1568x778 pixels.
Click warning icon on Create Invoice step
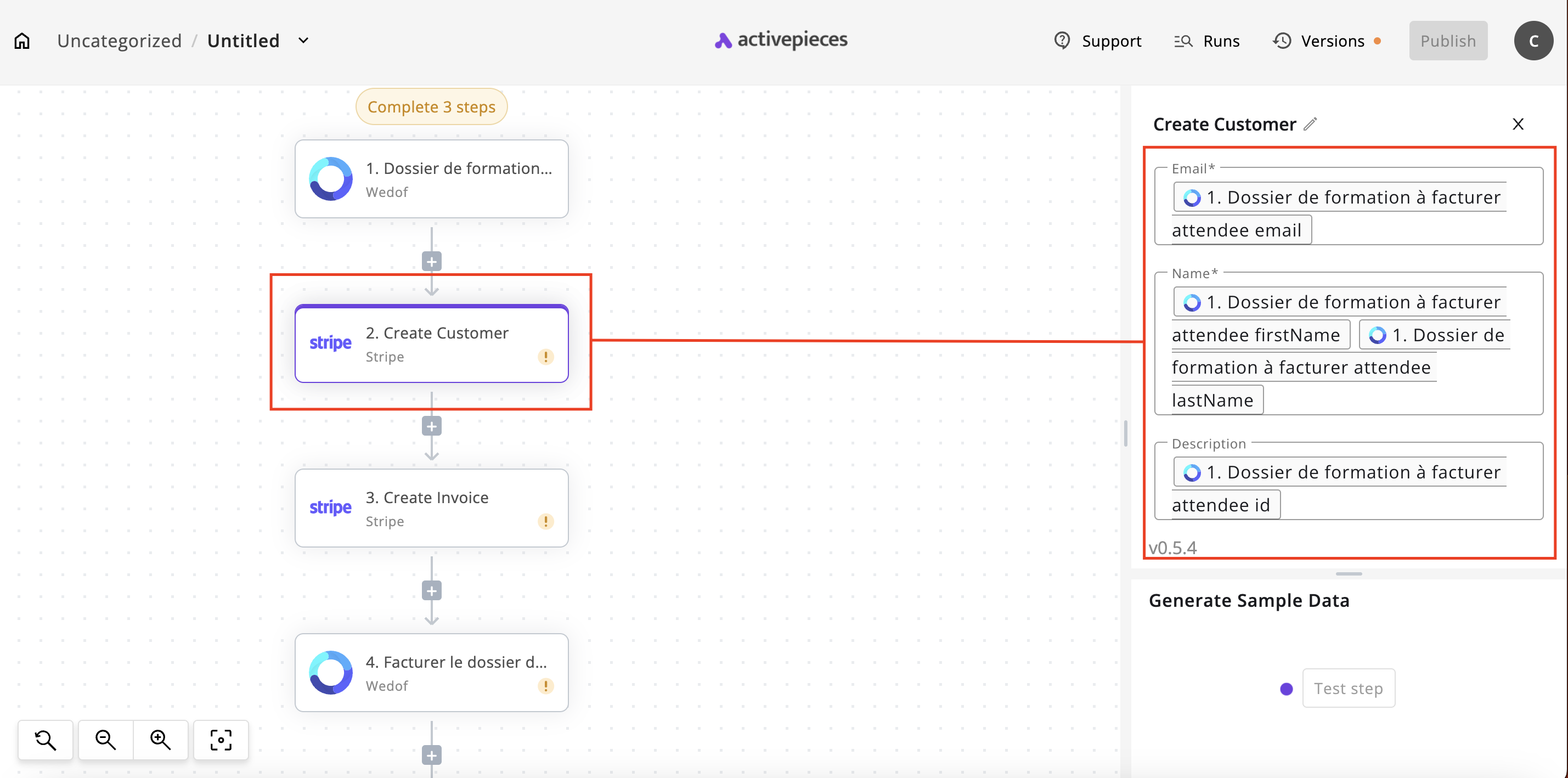545,521
